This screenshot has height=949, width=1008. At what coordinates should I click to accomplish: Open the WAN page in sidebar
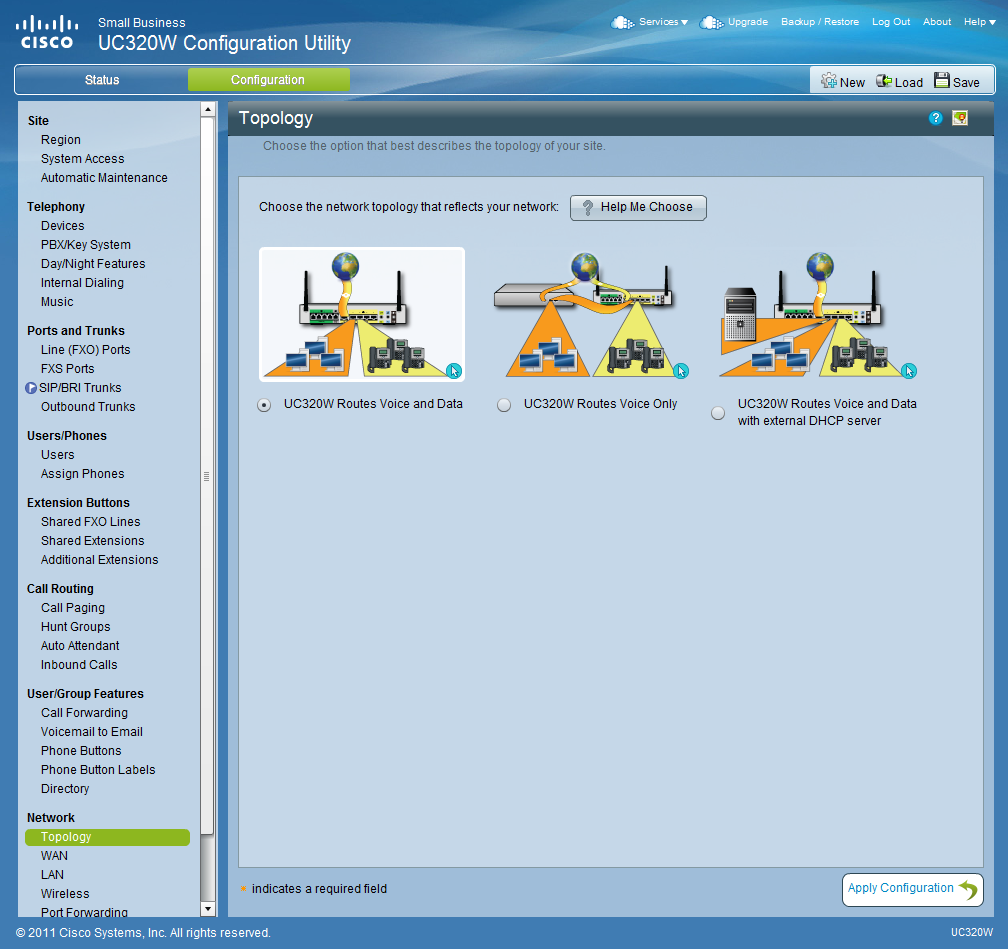pos(54,856)
